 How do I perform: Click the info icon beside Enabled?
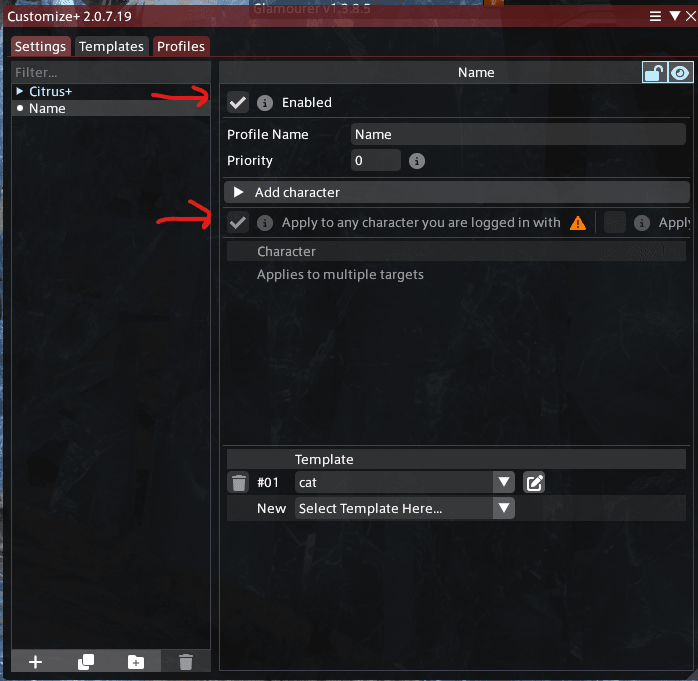(x=265, y=103)
